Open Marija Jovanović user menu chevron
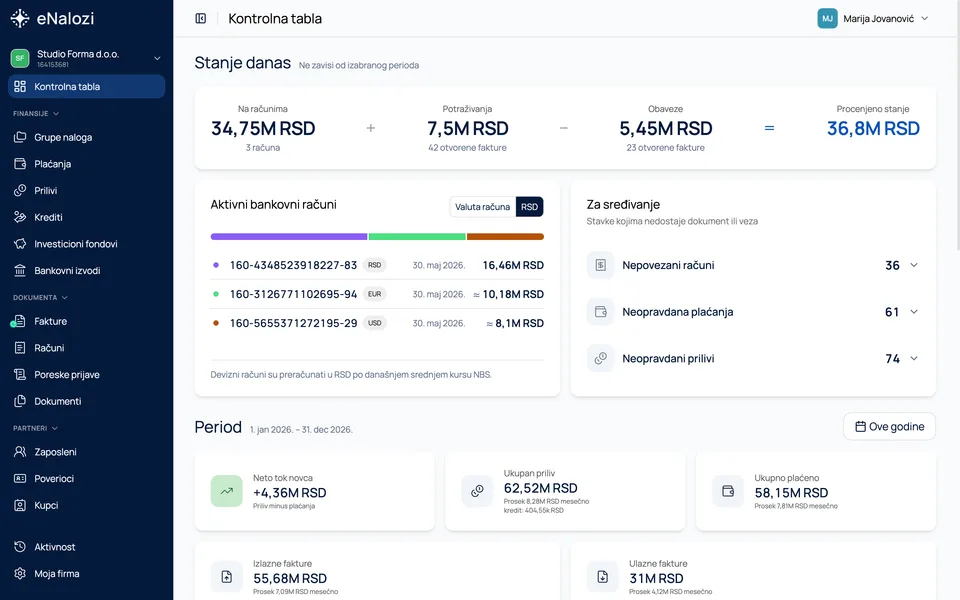The width and height of the screenshot is (960, 600). pyautogui.click(x=924, y=18)
